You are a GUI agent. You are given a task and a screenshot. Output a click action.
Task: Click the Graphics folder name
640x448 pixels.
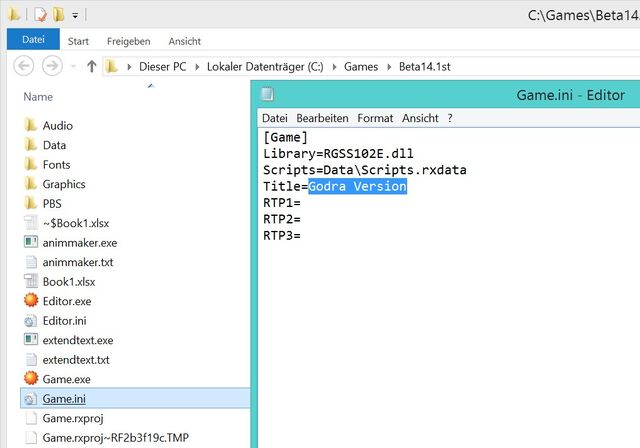[64, 184]
